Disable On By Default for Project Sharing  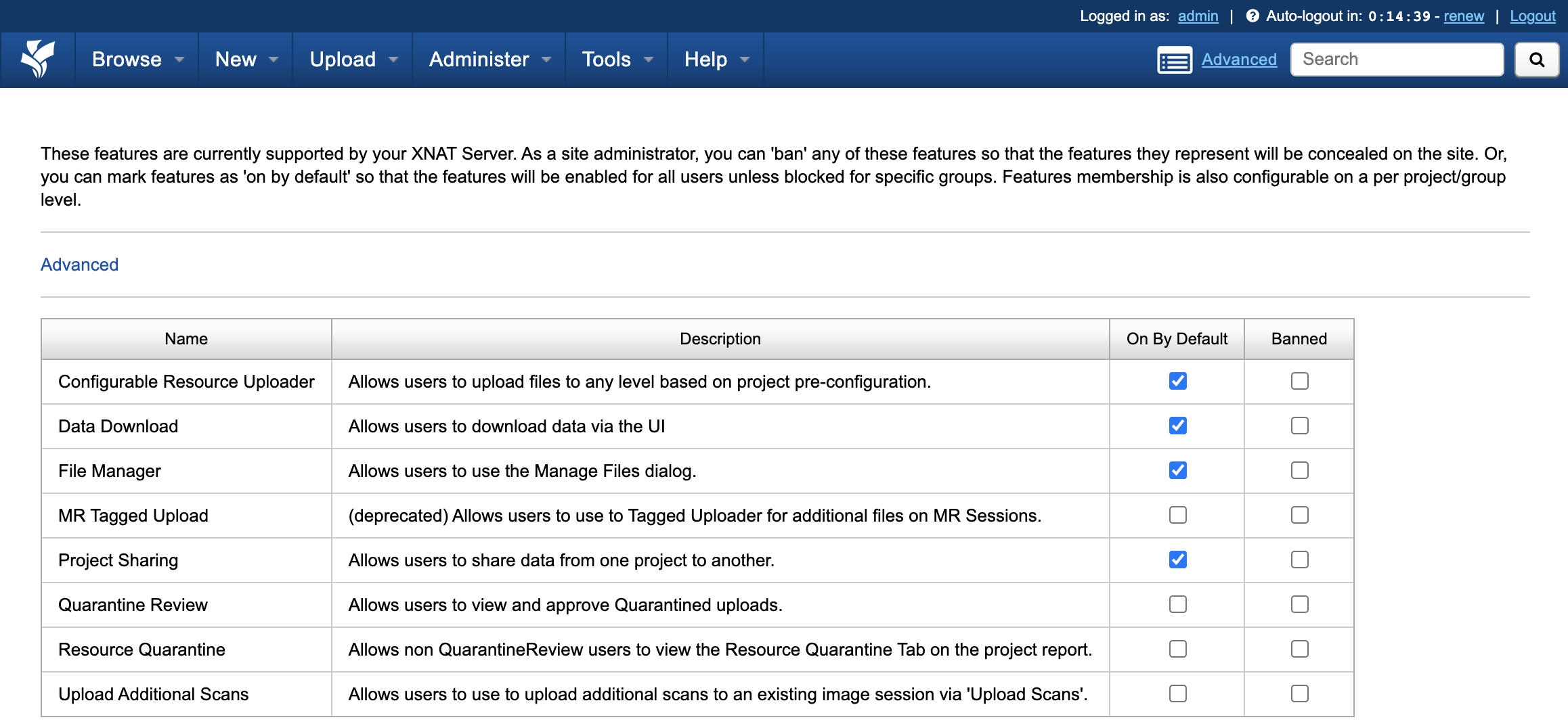[x=1177, y=560]
